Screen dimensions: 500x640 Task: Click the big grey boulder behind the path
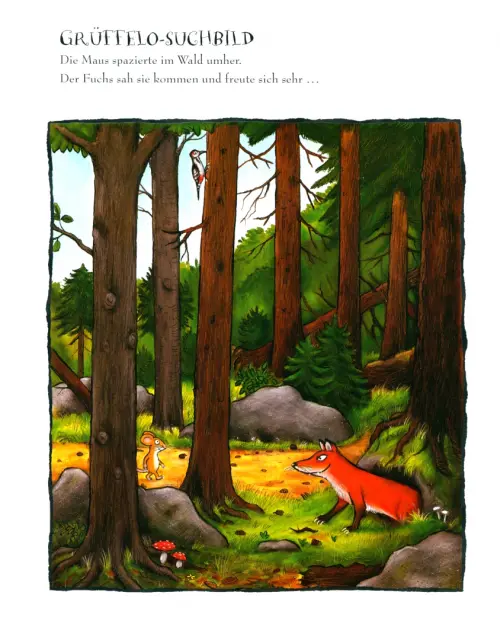tap(288, 414)
